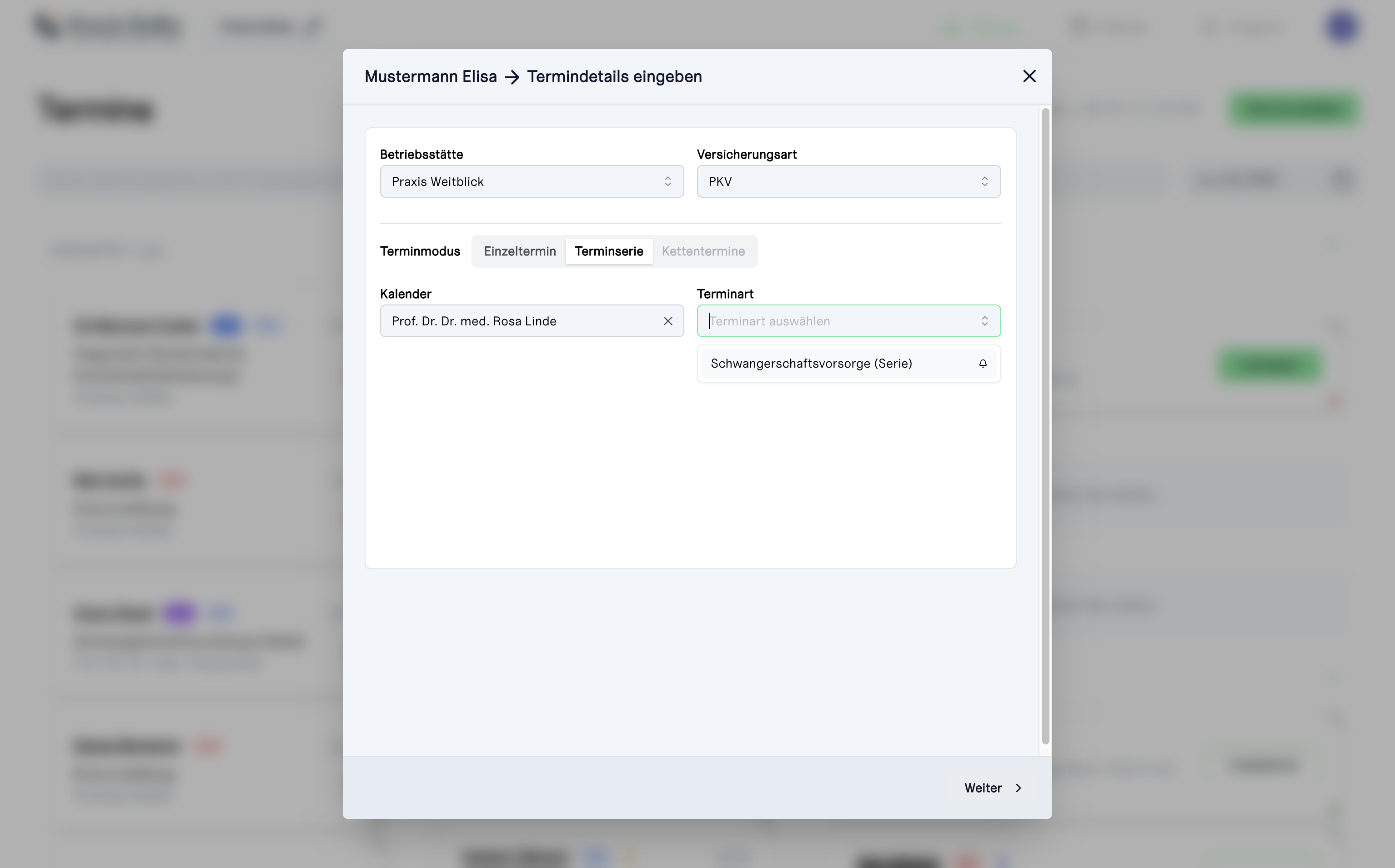Choose Schwangerschaftsvorsorge (Serie) option
This screenshot has height=868, width=1395.
pos(848,364)
